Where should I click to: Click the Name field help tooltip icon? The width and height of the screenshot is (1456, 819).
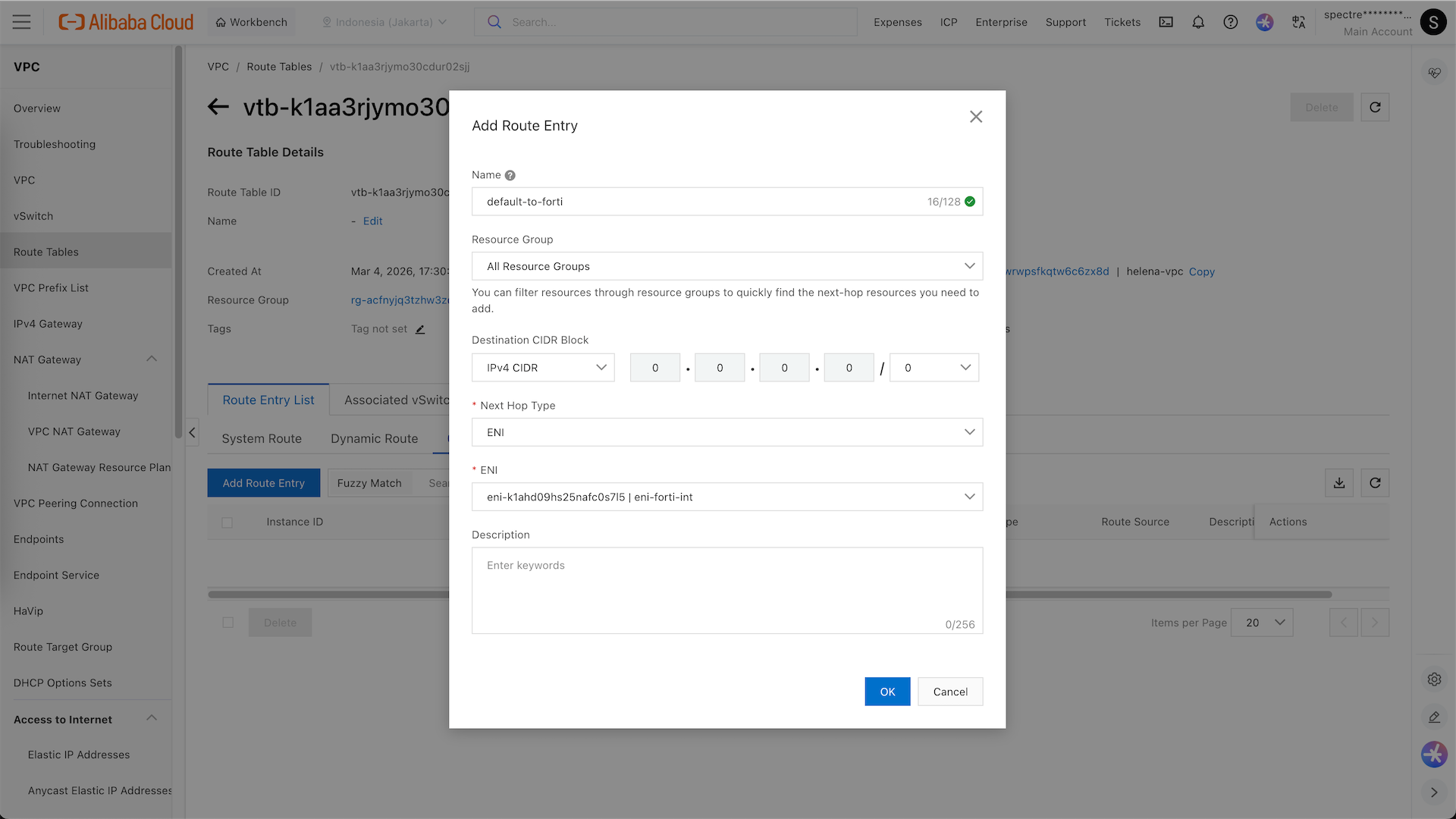pyautogui.click(x=510, y=175)
